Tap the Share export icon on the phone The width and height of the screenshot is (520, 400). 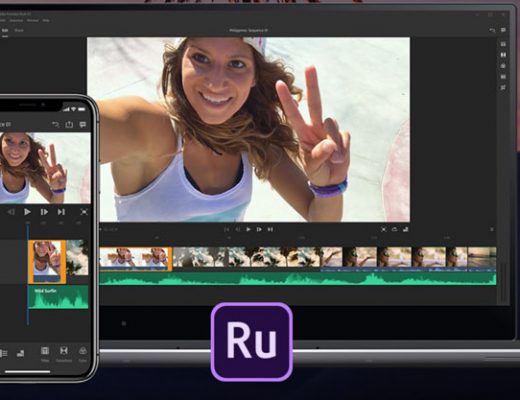click(x=69, y=124)
